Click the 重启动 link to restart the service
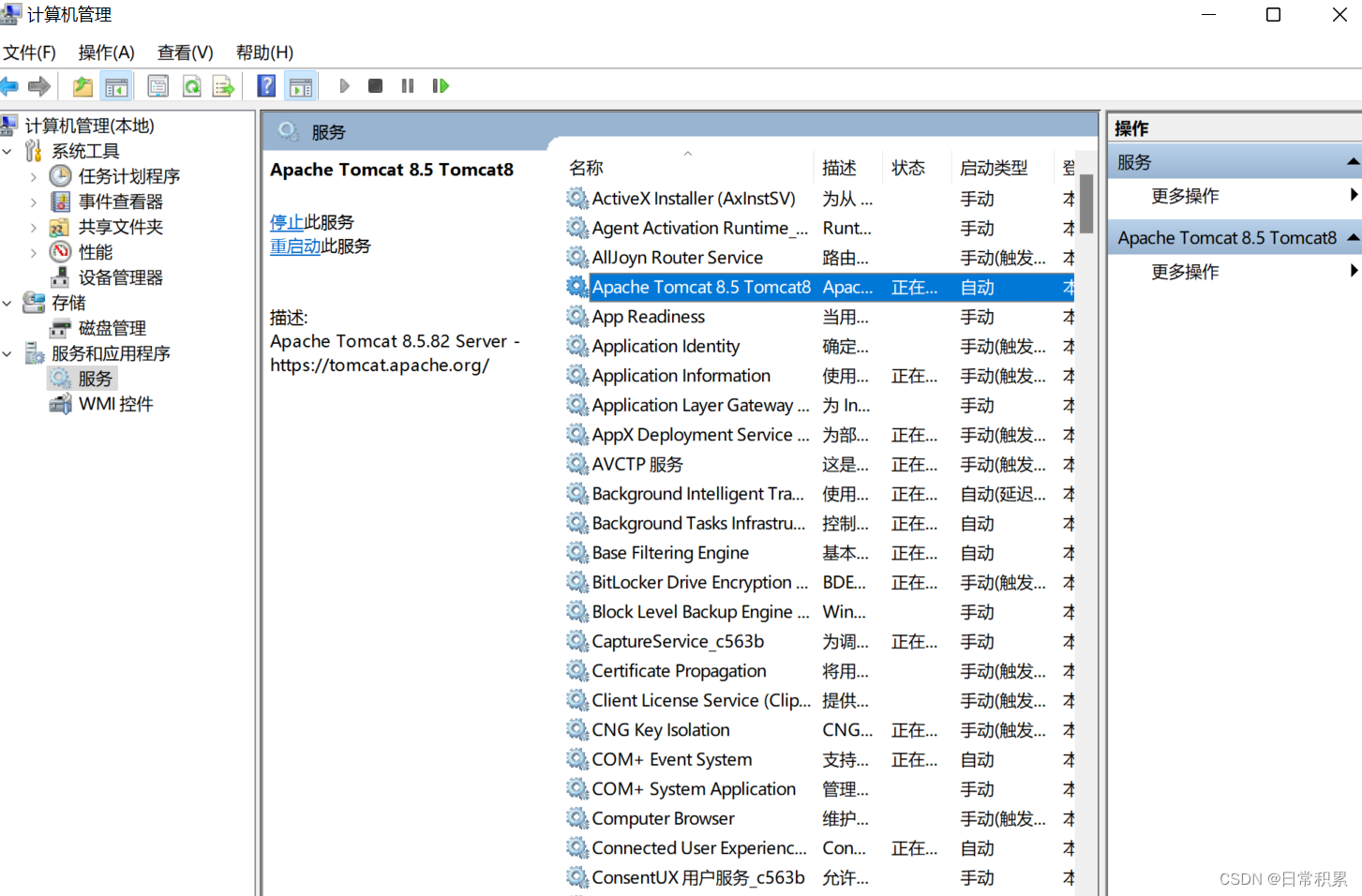Screen dimensions: 1362x896 coord(295,246)
